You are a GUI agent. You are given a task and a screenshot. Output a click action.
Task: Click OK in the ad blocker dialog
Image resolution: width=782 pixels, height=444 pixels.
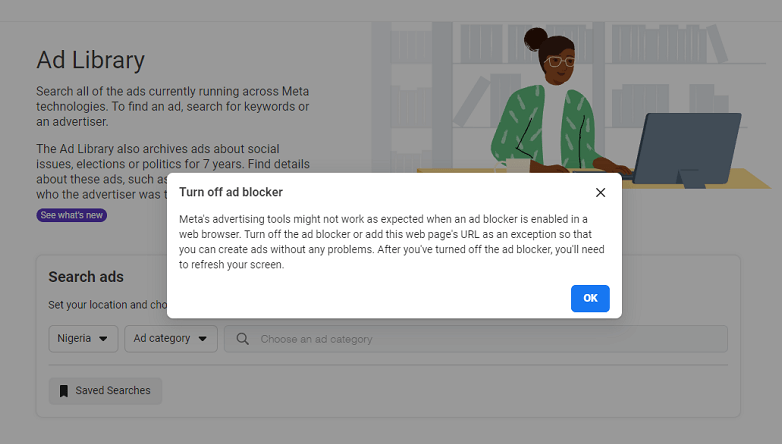(590, 298)
